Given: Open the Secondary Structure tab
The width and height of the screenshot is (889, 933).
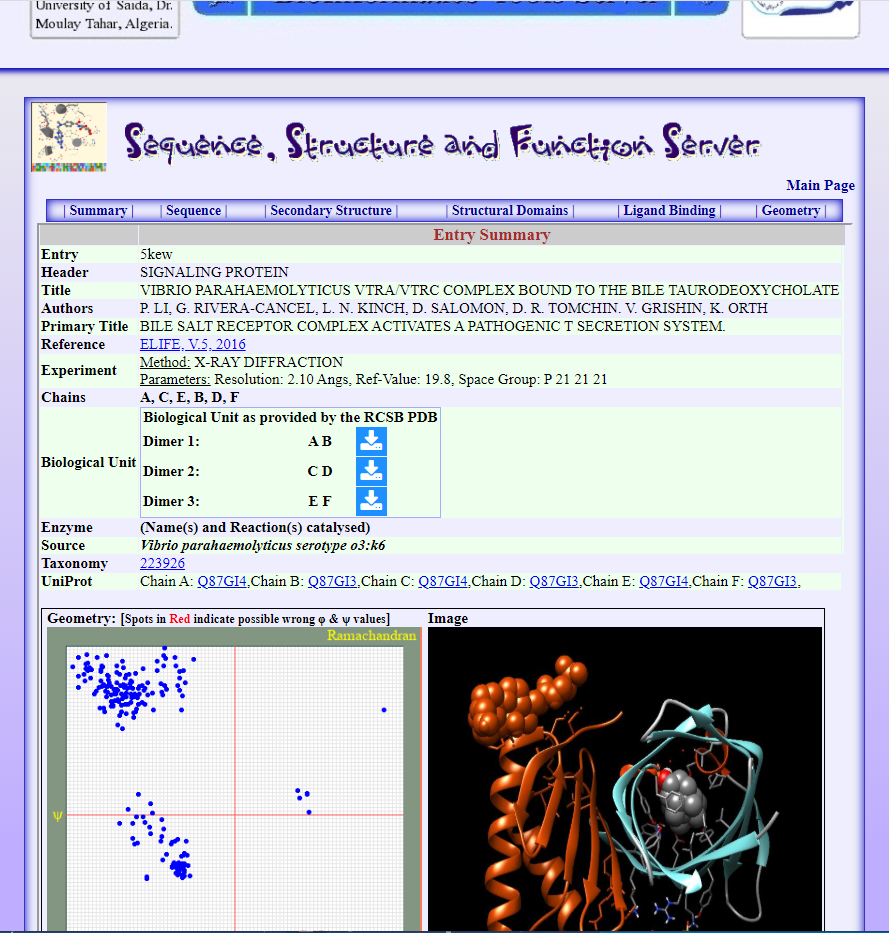Looking at the screenshot, I should pyautogui.click(x=331, y=211).
